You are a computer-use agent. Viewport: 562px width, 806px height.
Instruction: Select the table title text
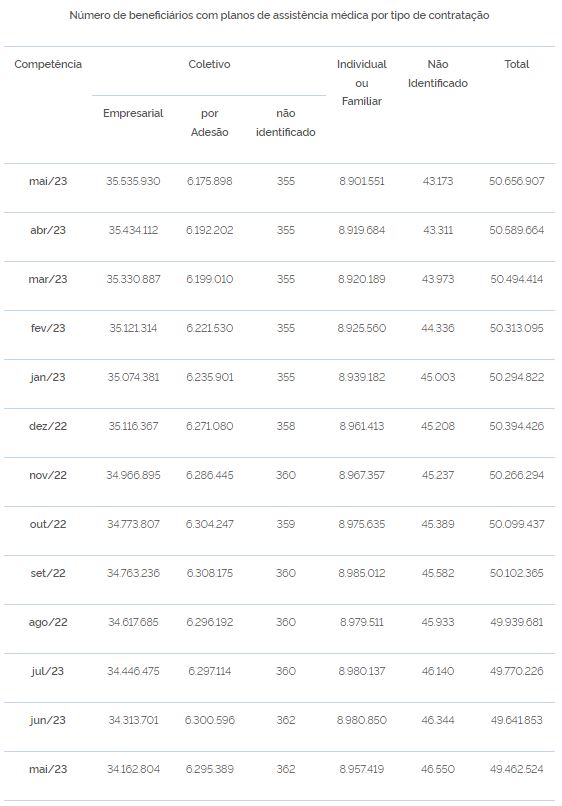click(279, 15)
